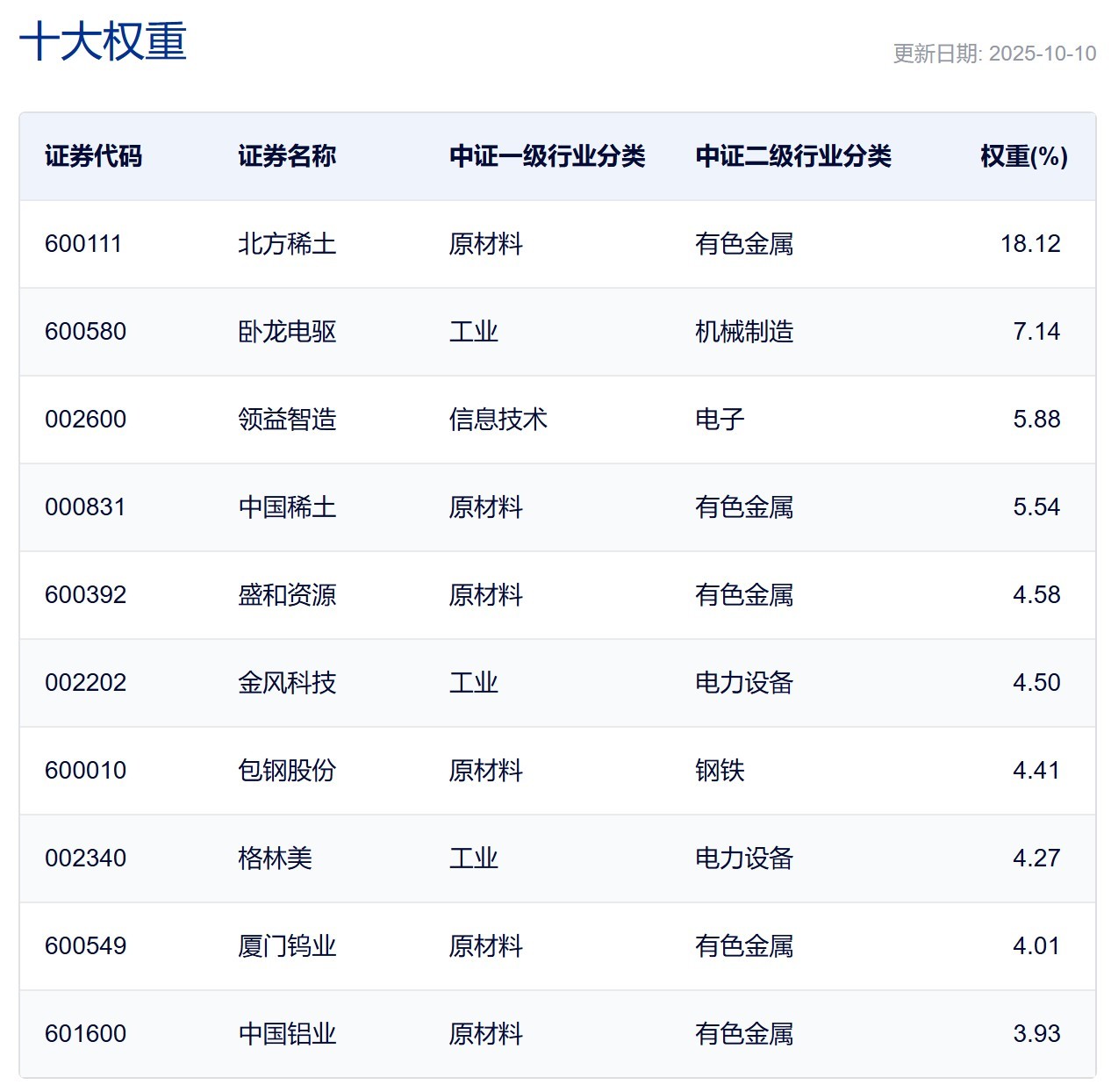
Task: Click 原材料 cell in 北方稀土 row
Action: tap(486, 244)
